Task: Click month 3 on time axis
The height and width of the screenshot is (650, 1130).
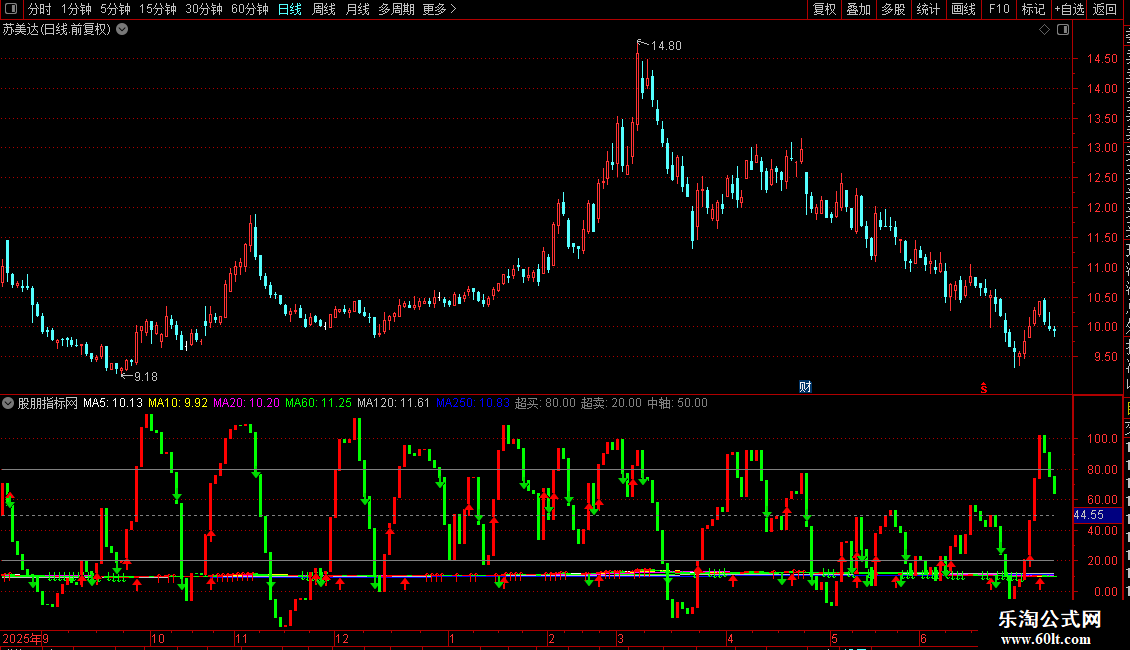Action: [620, 638]
